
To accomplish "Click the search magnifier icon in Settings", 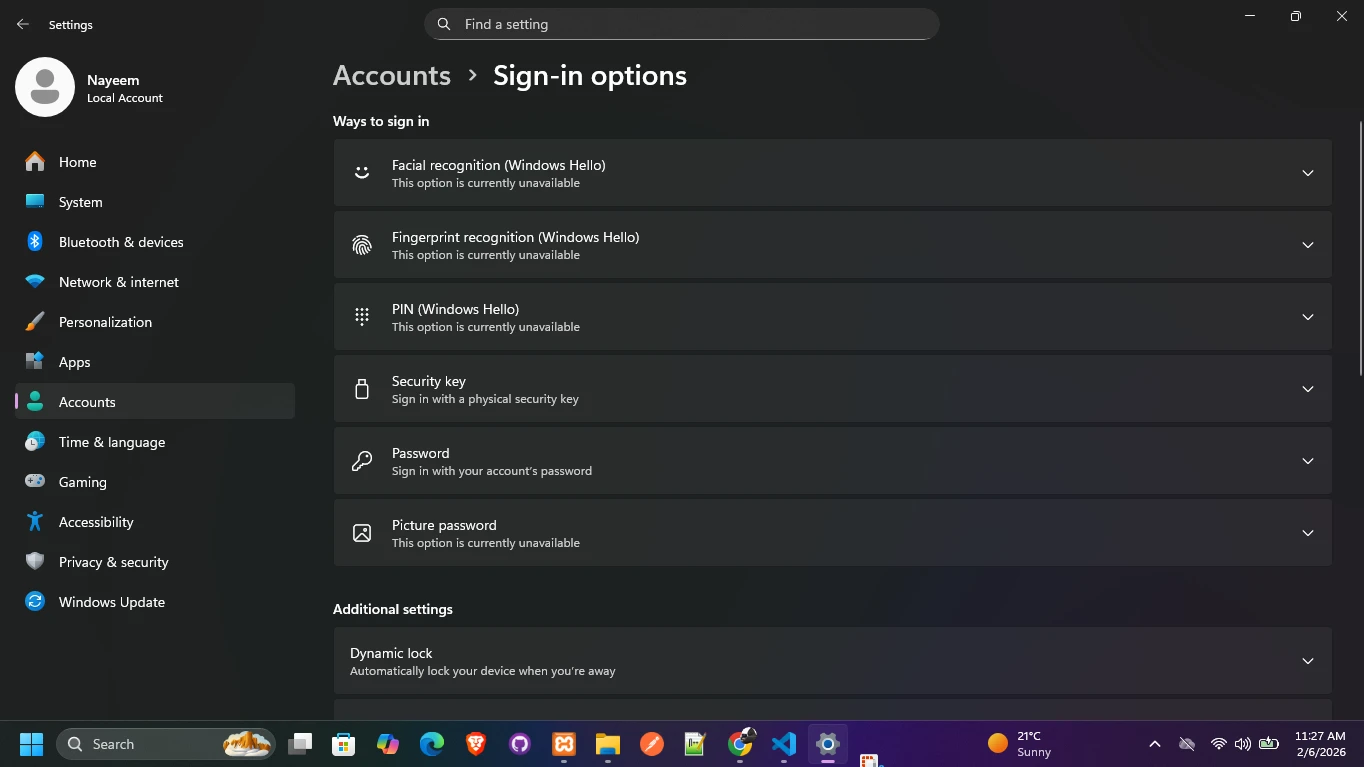I will coord(444,24).
